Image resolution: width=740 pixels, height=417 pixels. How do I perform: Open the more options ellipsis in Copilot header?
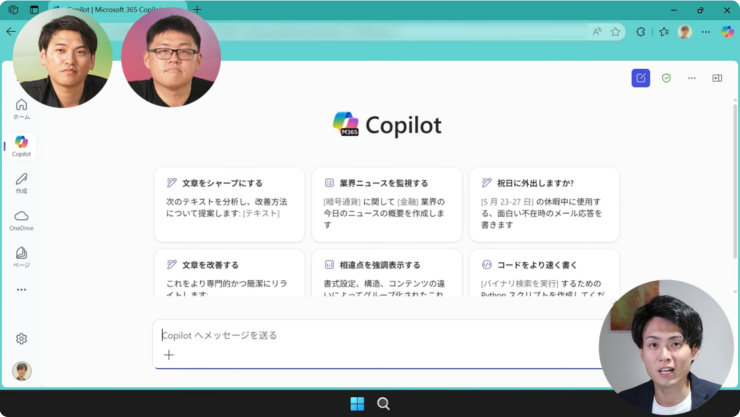691,78
